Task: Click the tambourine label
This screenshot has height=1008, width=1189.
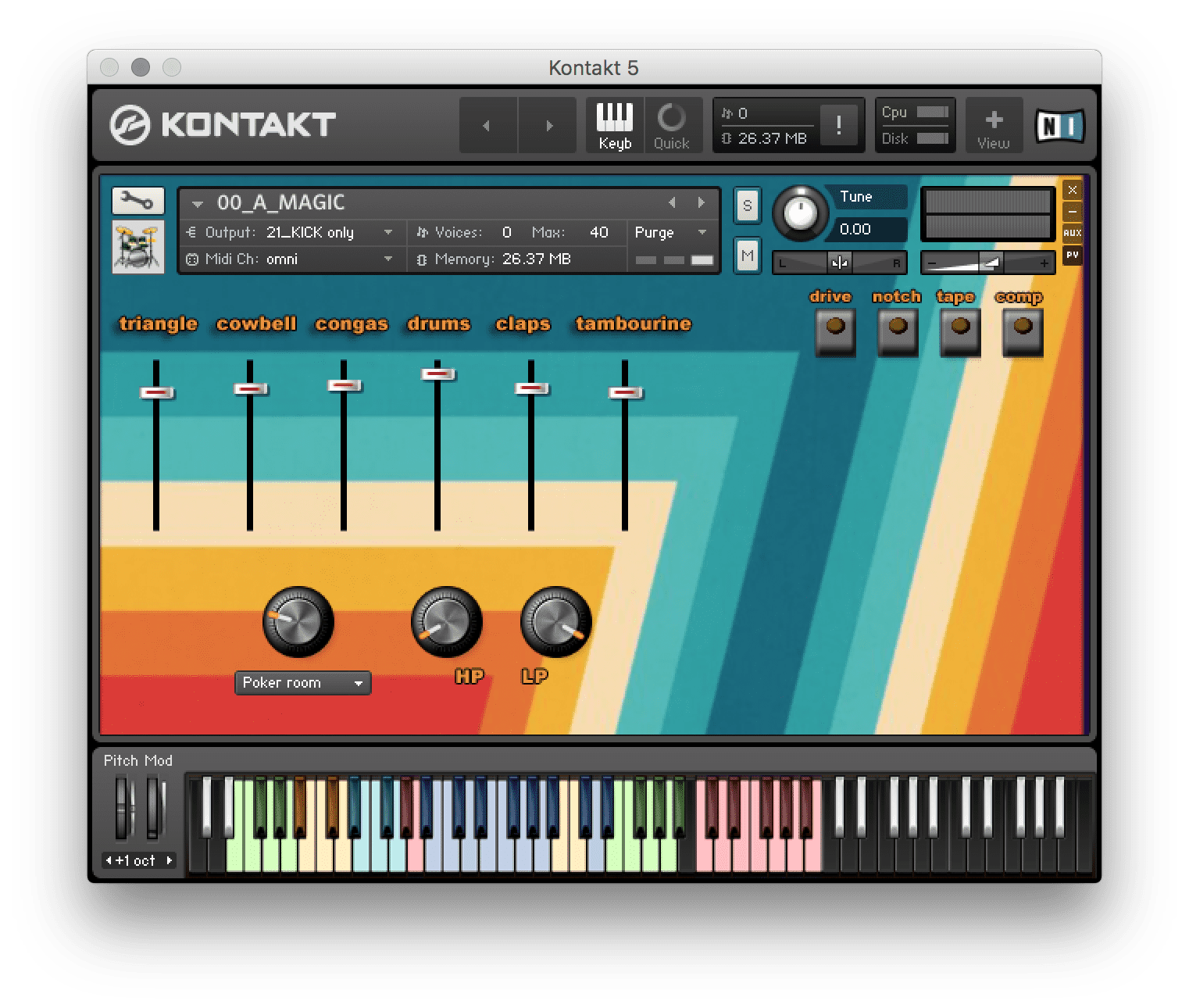Action: point(634,324)
